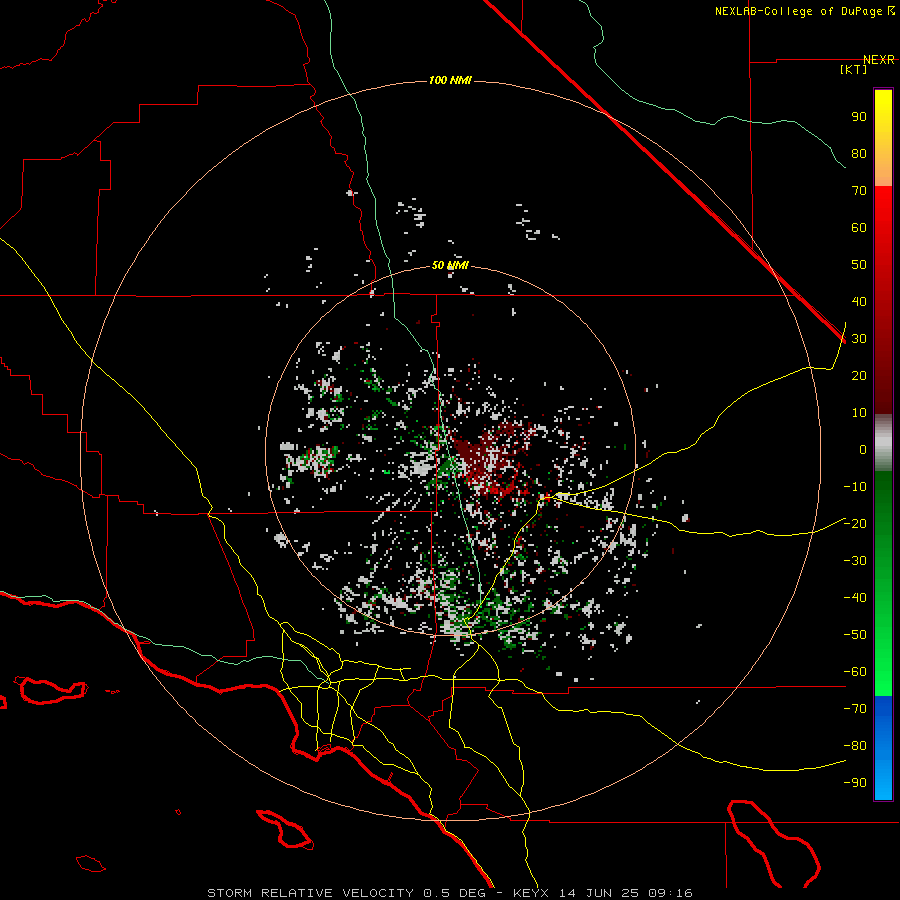Click the -20 value on the velocity scale
The height and width of the screenshot is (900, 900).
855,523
